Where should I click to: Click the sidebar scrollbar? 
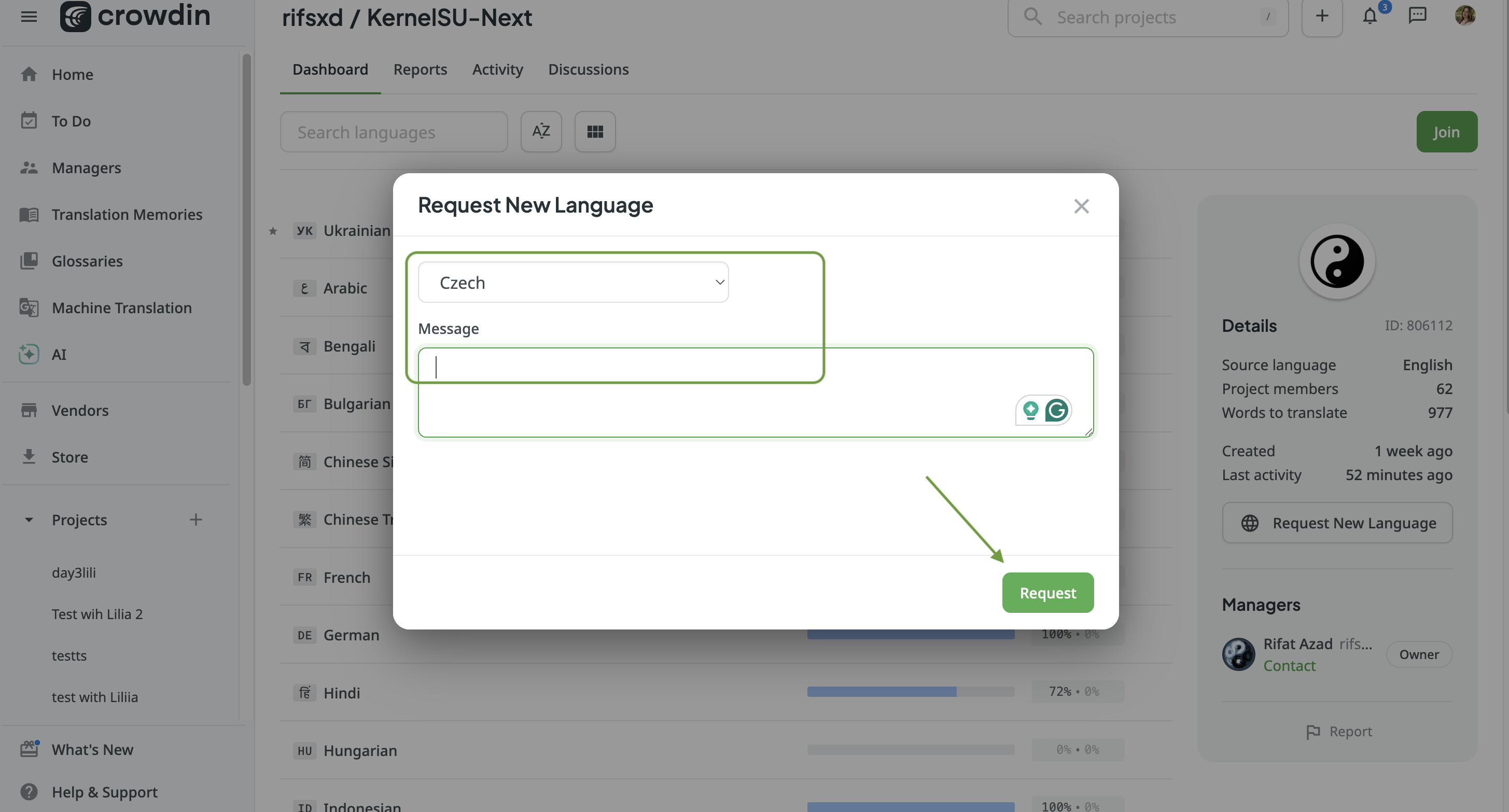pyautogui.click(x=247, y=220)
